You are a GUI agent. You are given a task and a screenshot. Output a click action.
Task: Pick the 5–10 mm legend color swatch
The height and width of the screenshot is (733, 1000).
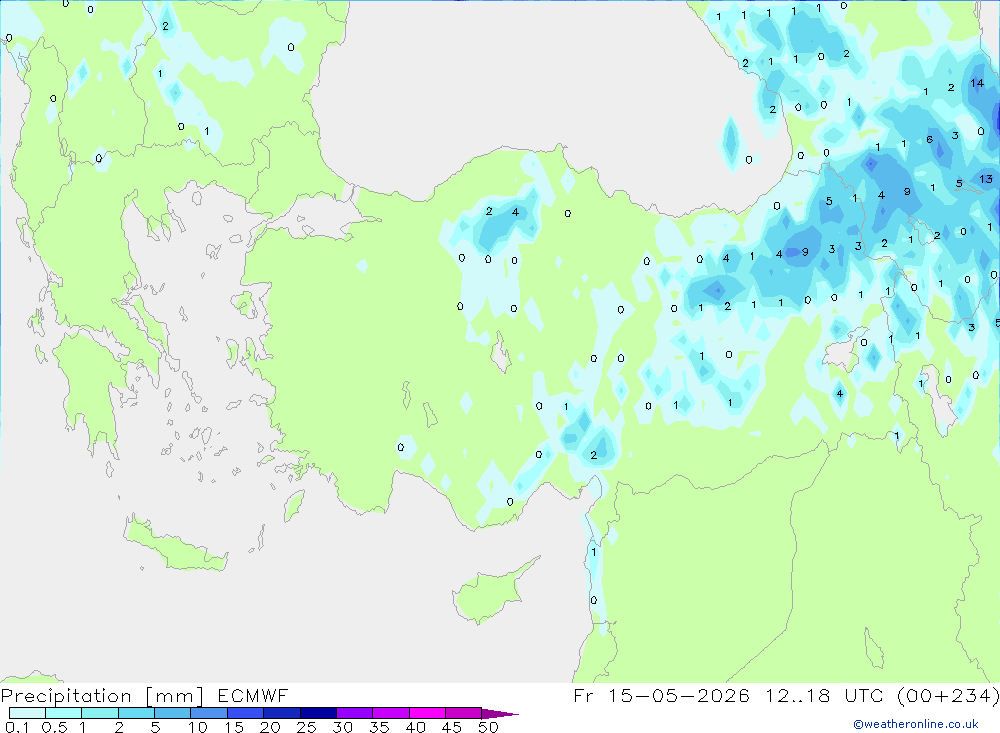click(x=173, y=713)
